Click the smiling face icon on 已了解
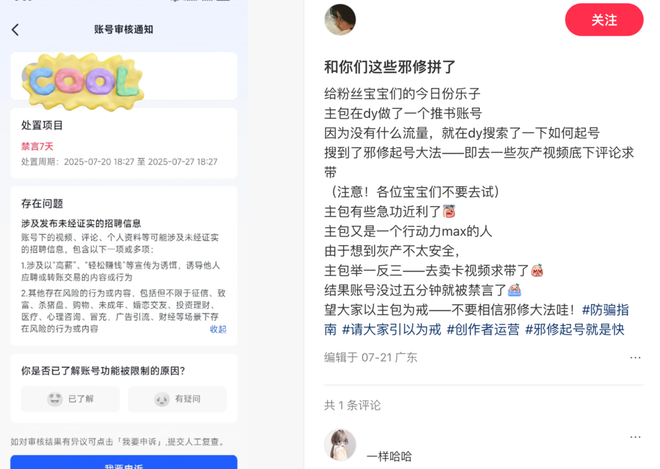The height and width of the screenshot is (469, 660). pos(55,399)
